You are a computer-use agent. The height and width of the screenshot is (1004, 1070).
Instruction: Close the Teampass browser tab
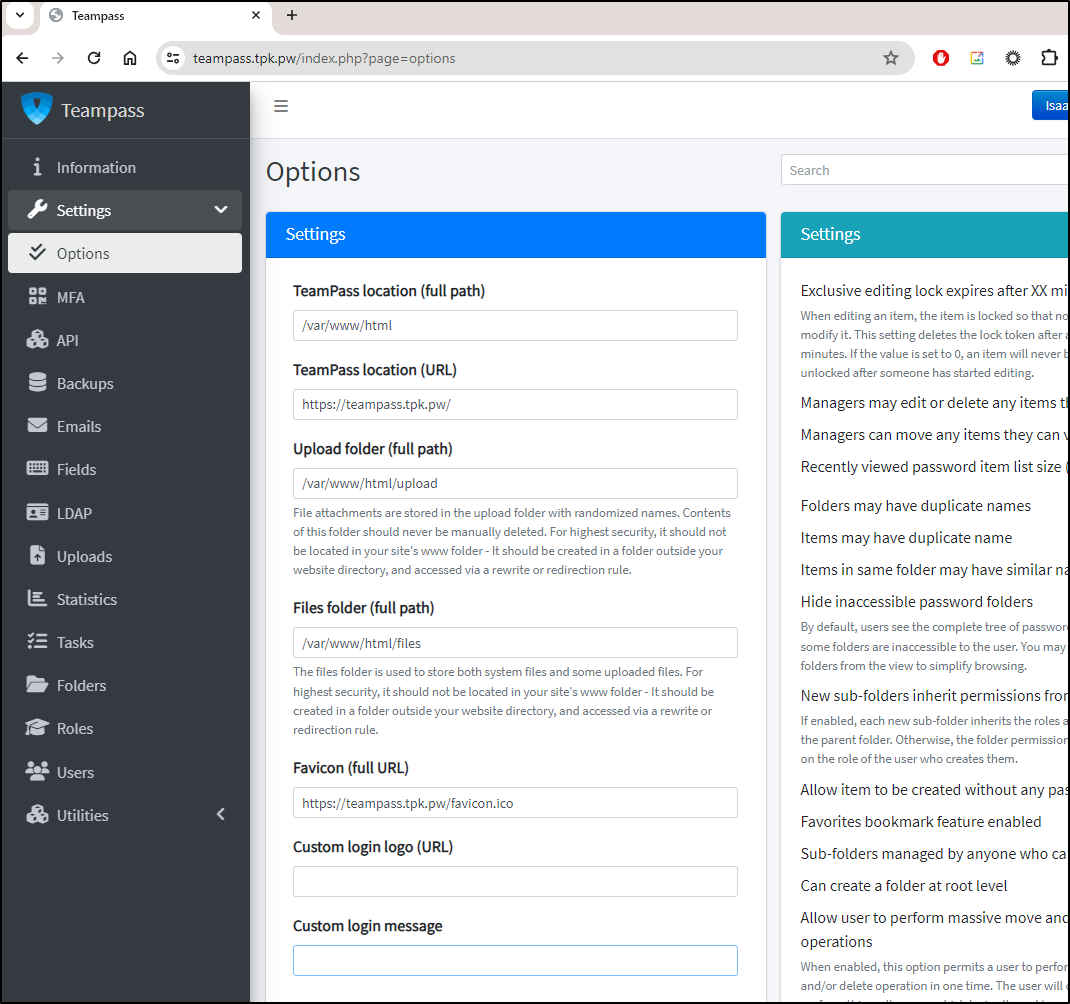[x=256, y=15]
